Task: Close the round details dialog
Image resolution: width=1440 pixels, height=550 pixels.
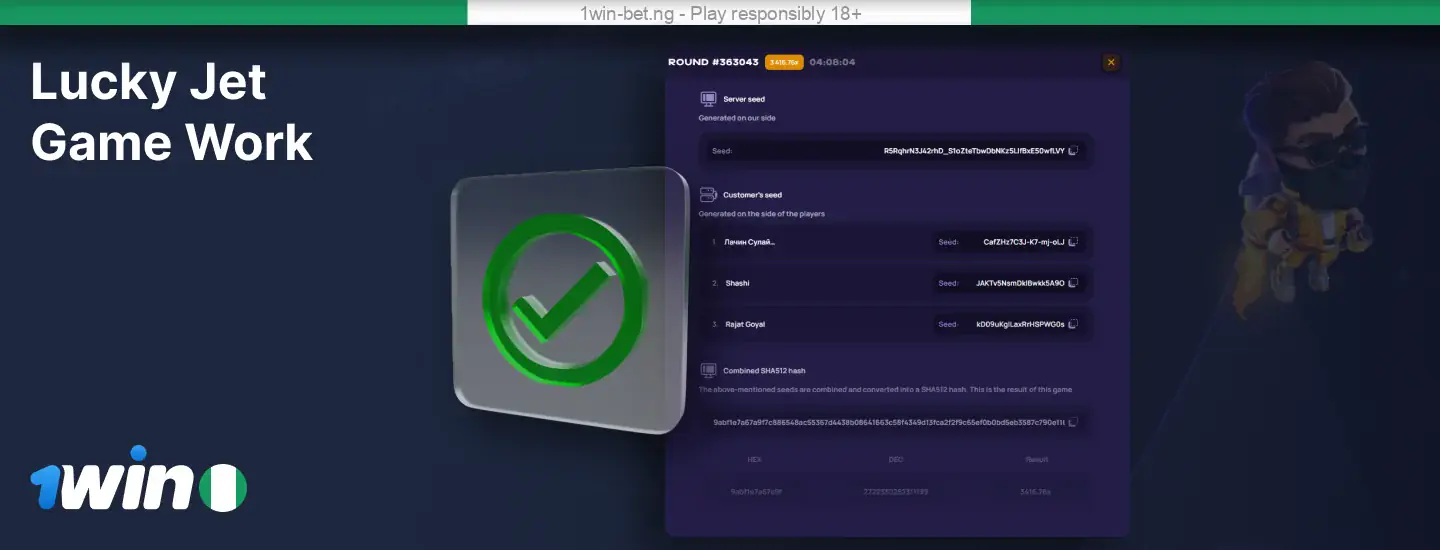Action: (1110, 62)
